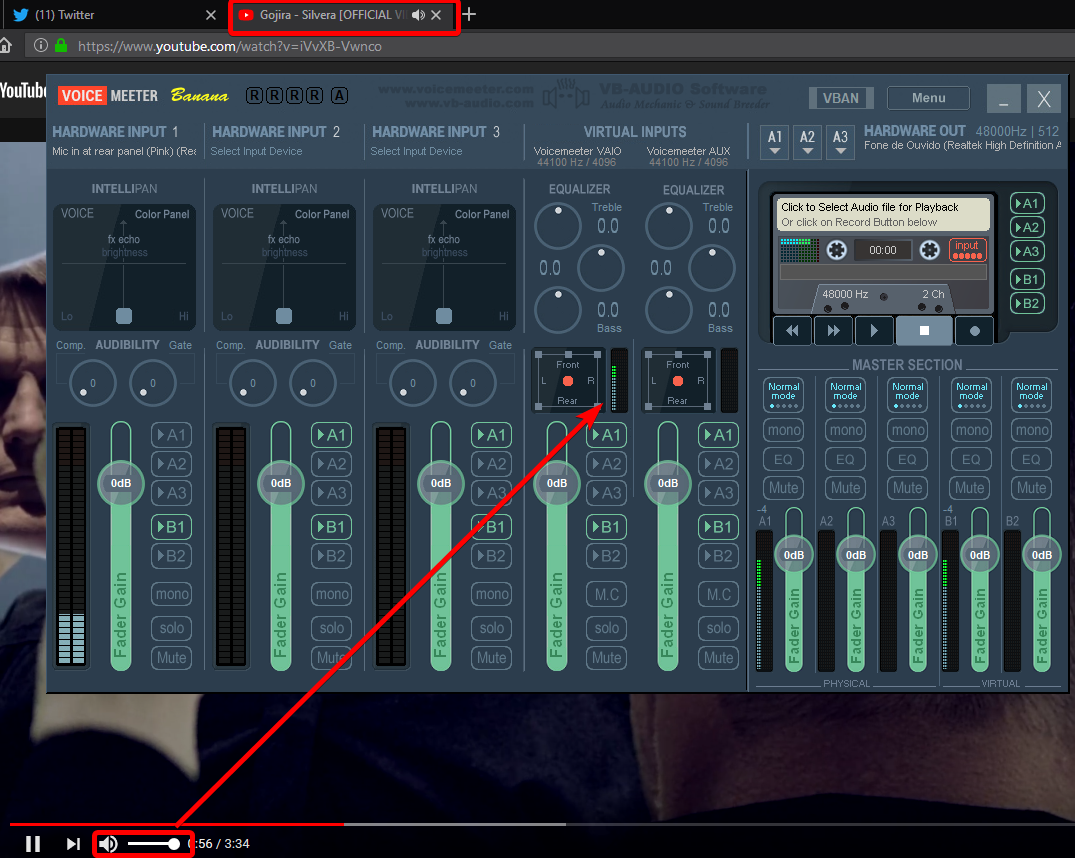The image size is (1075, 858).
Task: Enable EQ on master bus A1
Action: [784, 459]
